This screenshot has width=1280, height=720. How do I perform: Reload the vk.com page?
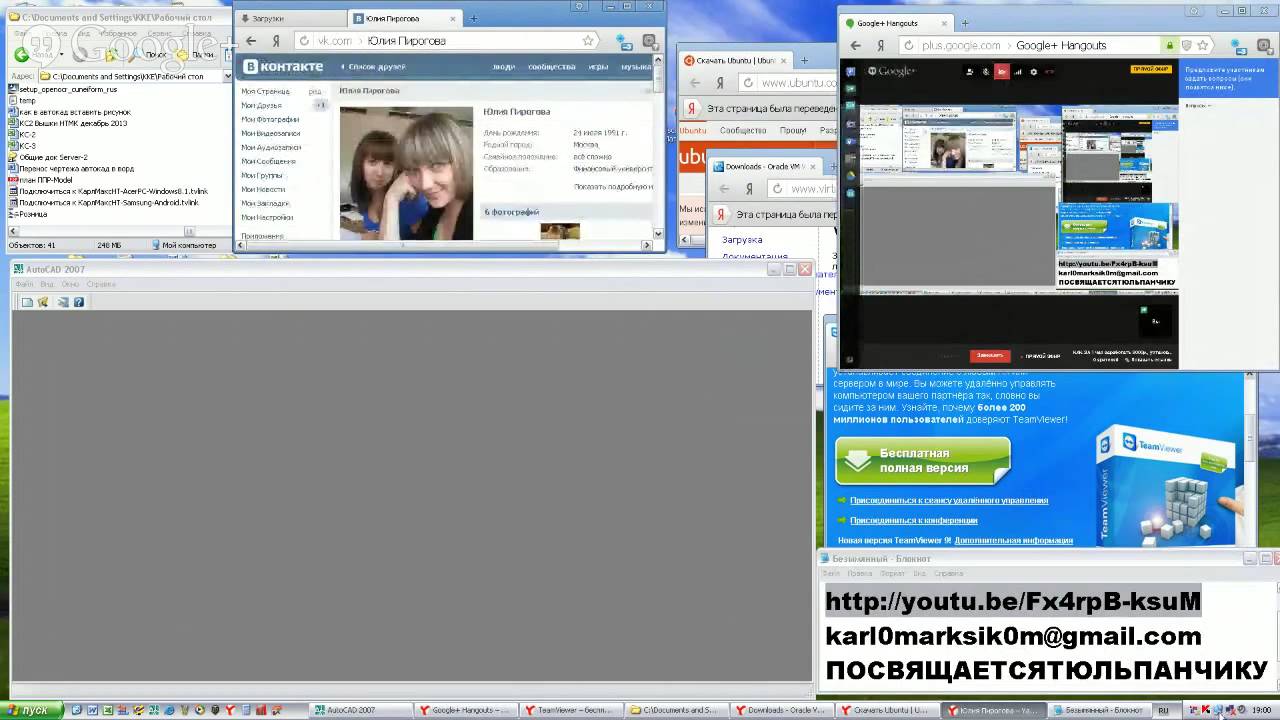304,41
